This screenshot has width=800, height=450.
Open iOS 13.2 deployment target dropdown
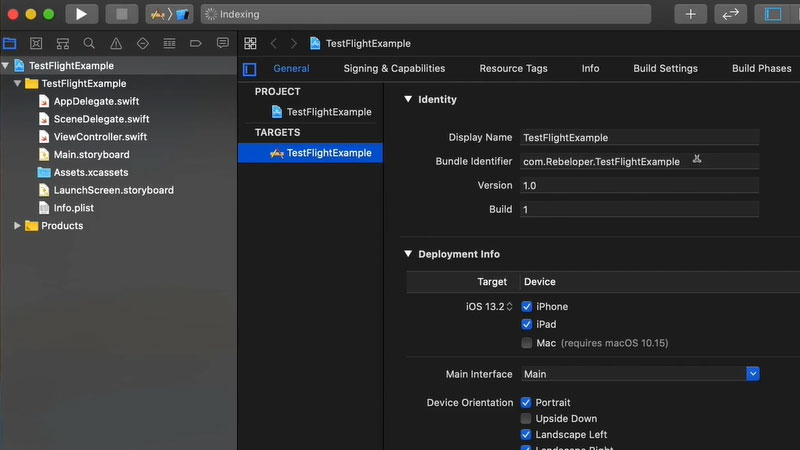489,306
